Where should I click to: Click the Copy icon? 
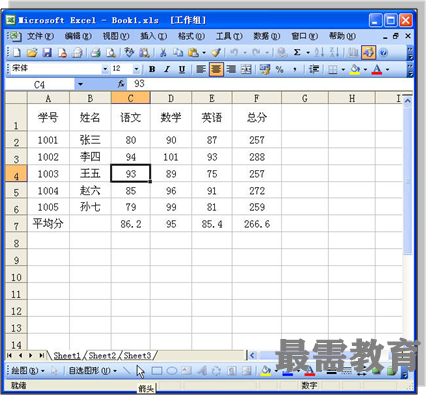point(178,52)
